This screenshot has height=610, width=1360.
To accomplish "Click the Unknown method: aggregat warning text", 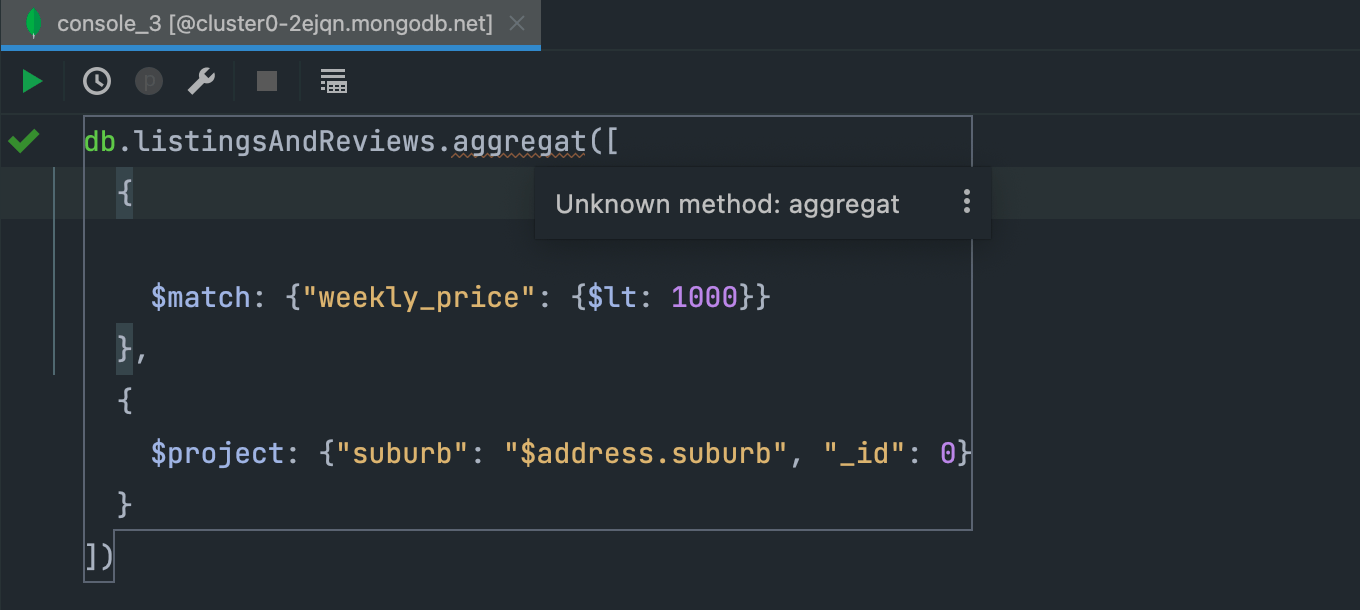I will (727, 203).
